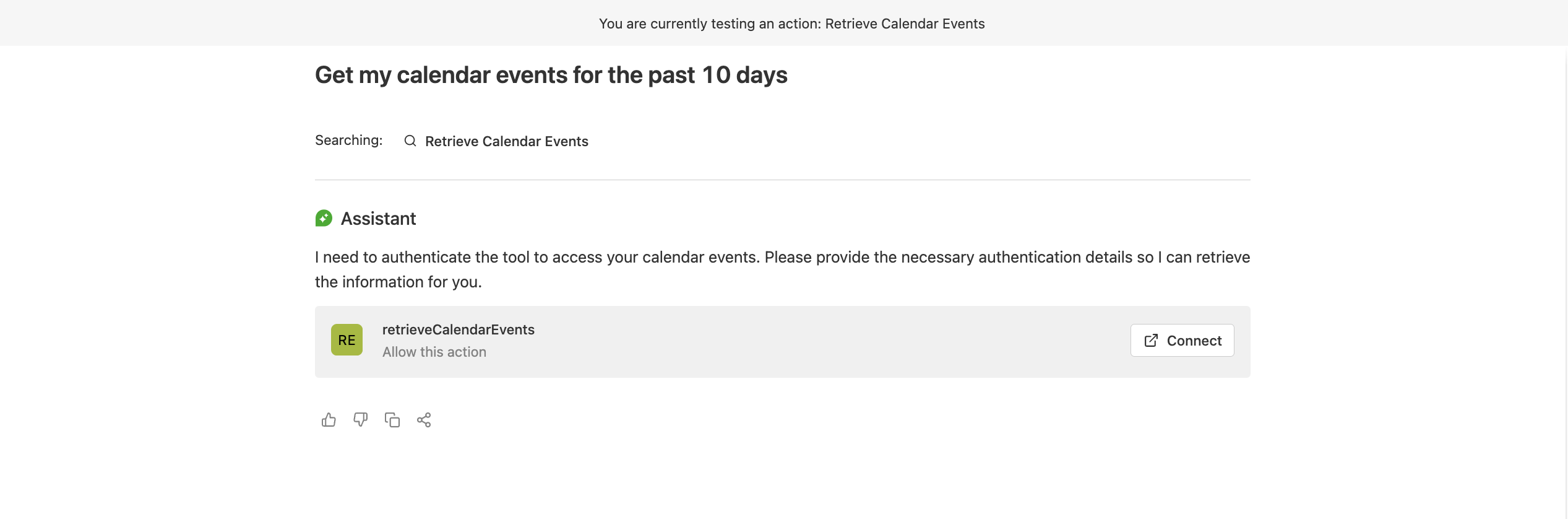Click the magnifier icon beside Retrieve Calendar Events

pyautogui.click(x=410, y=141)
